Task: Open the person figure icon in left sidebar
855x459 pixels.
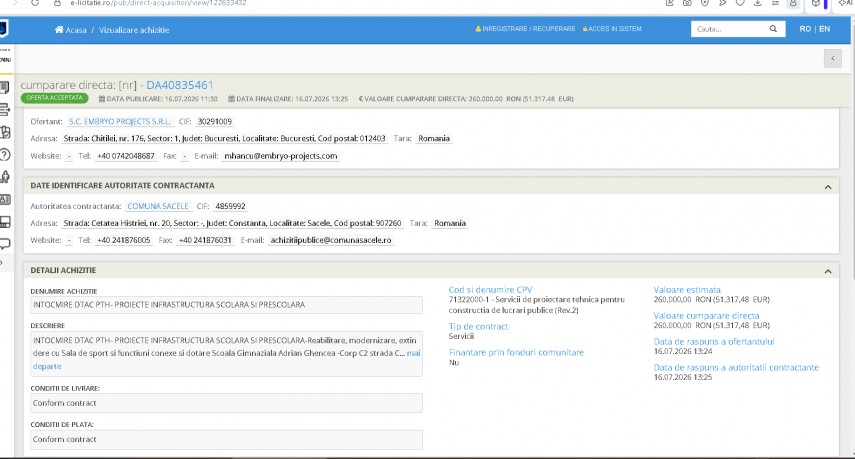Action: [x=5, y=177]
